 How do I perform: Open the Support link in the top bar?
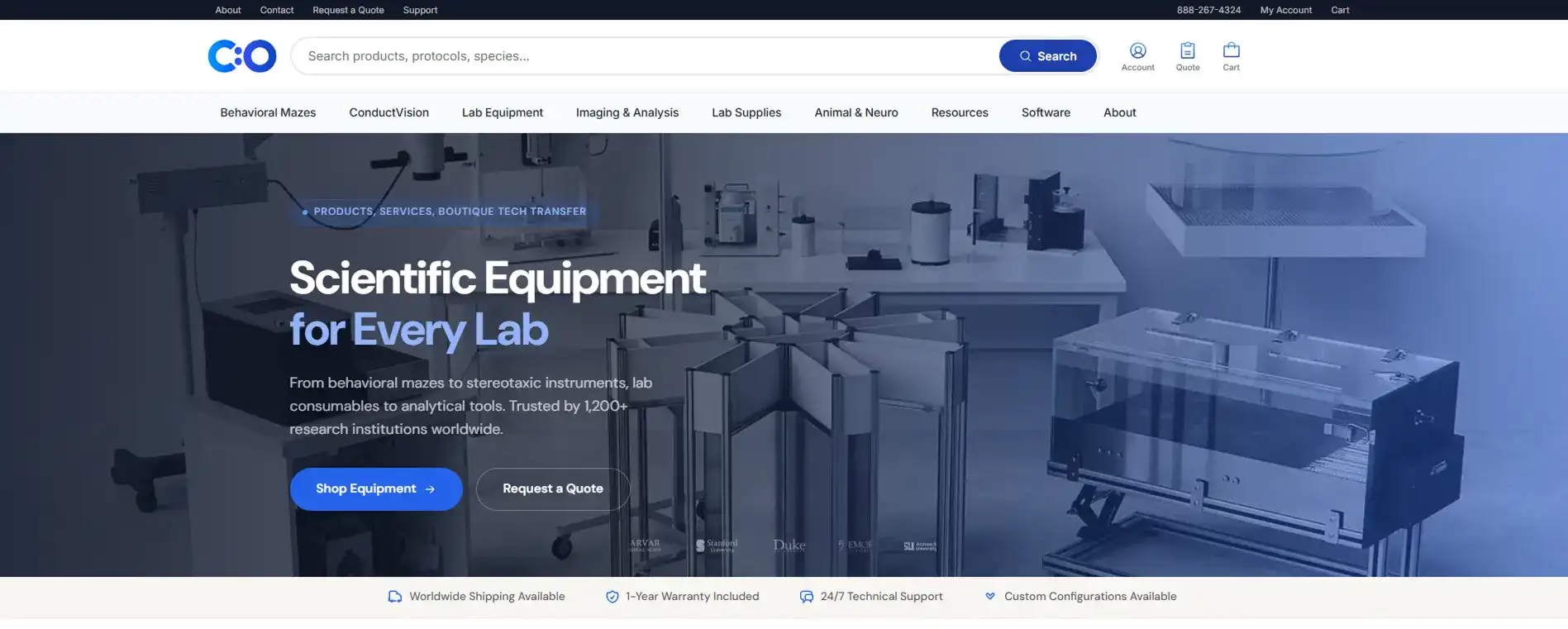pos(420,10)
